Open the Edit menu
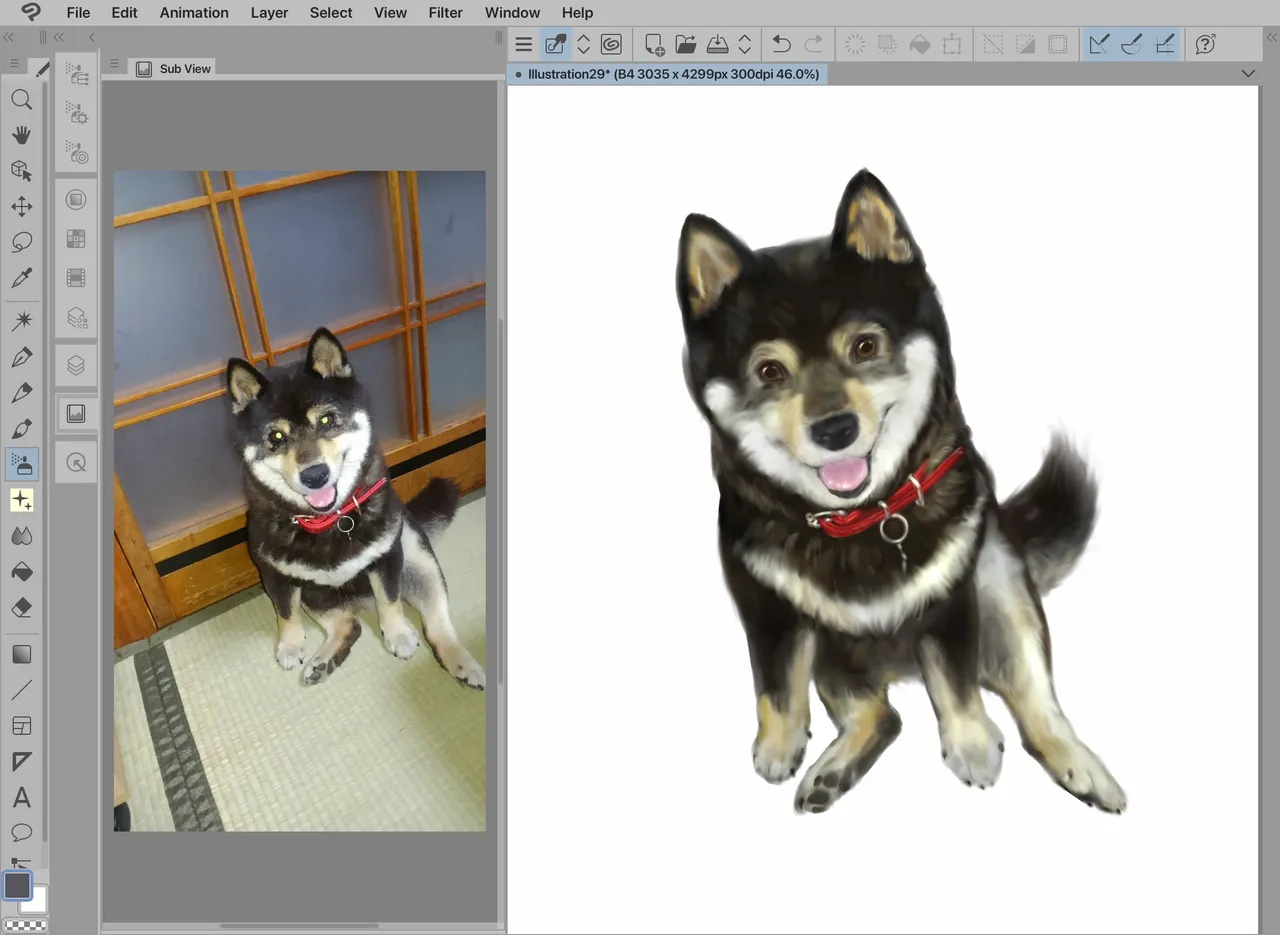 [x=125, y=13]
